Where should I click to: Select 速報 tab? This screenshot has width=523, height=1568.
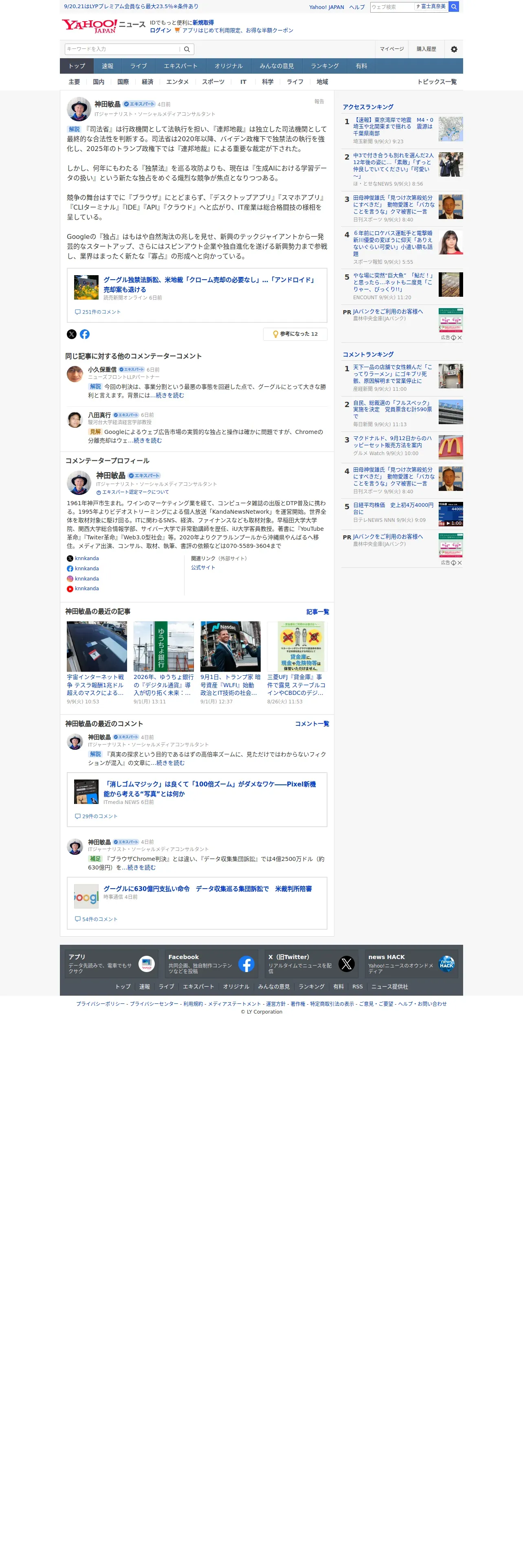(107, 66)
